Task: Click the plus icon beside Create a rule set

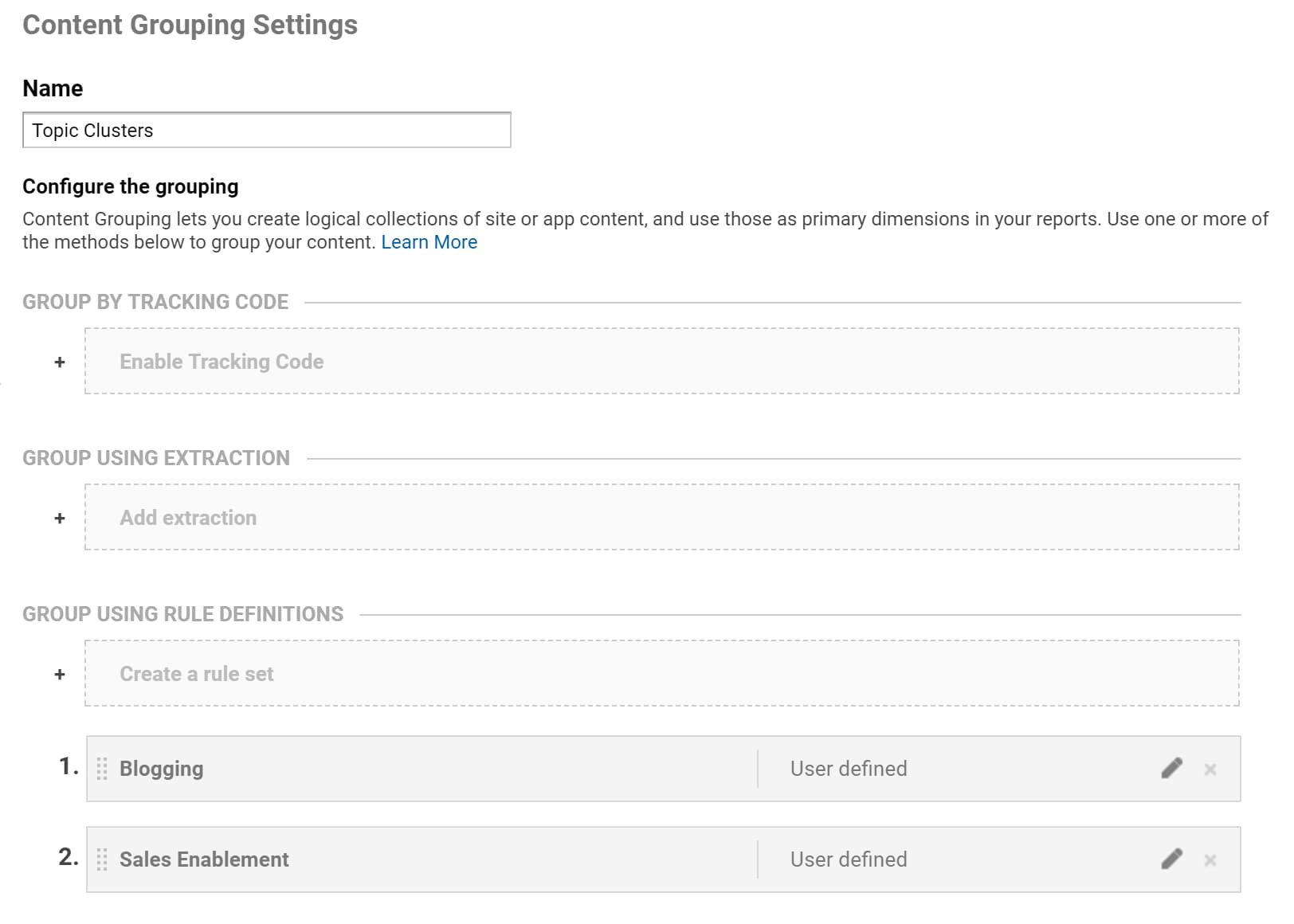Action: [60, 675]
